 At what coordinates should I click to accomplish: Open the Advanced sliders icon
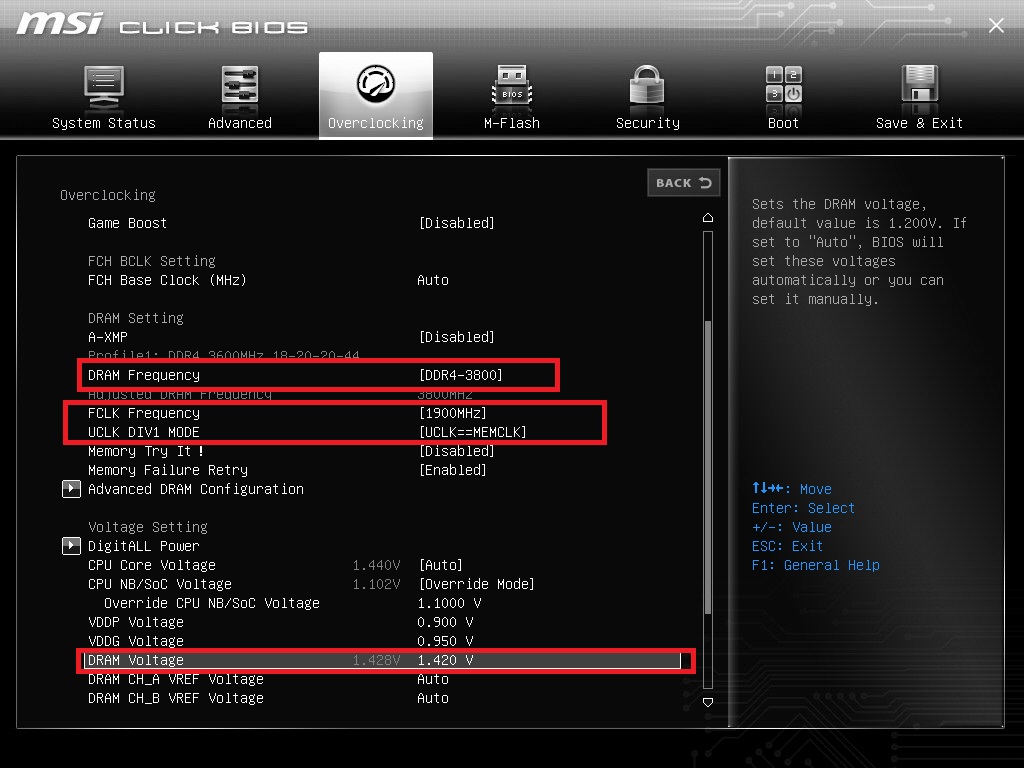click(x=240, y=87)
